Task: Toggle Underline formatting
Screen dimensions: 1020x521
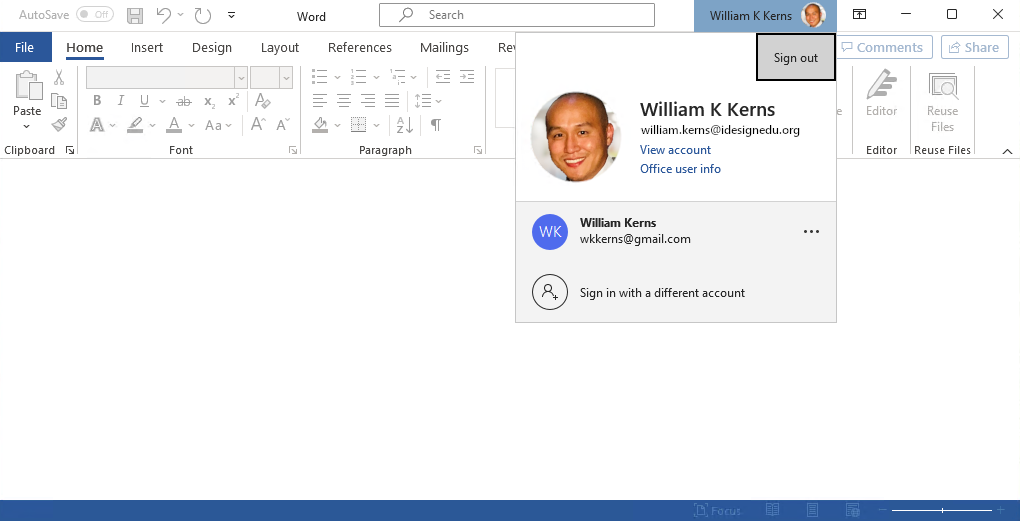Action: coord(144,101)
